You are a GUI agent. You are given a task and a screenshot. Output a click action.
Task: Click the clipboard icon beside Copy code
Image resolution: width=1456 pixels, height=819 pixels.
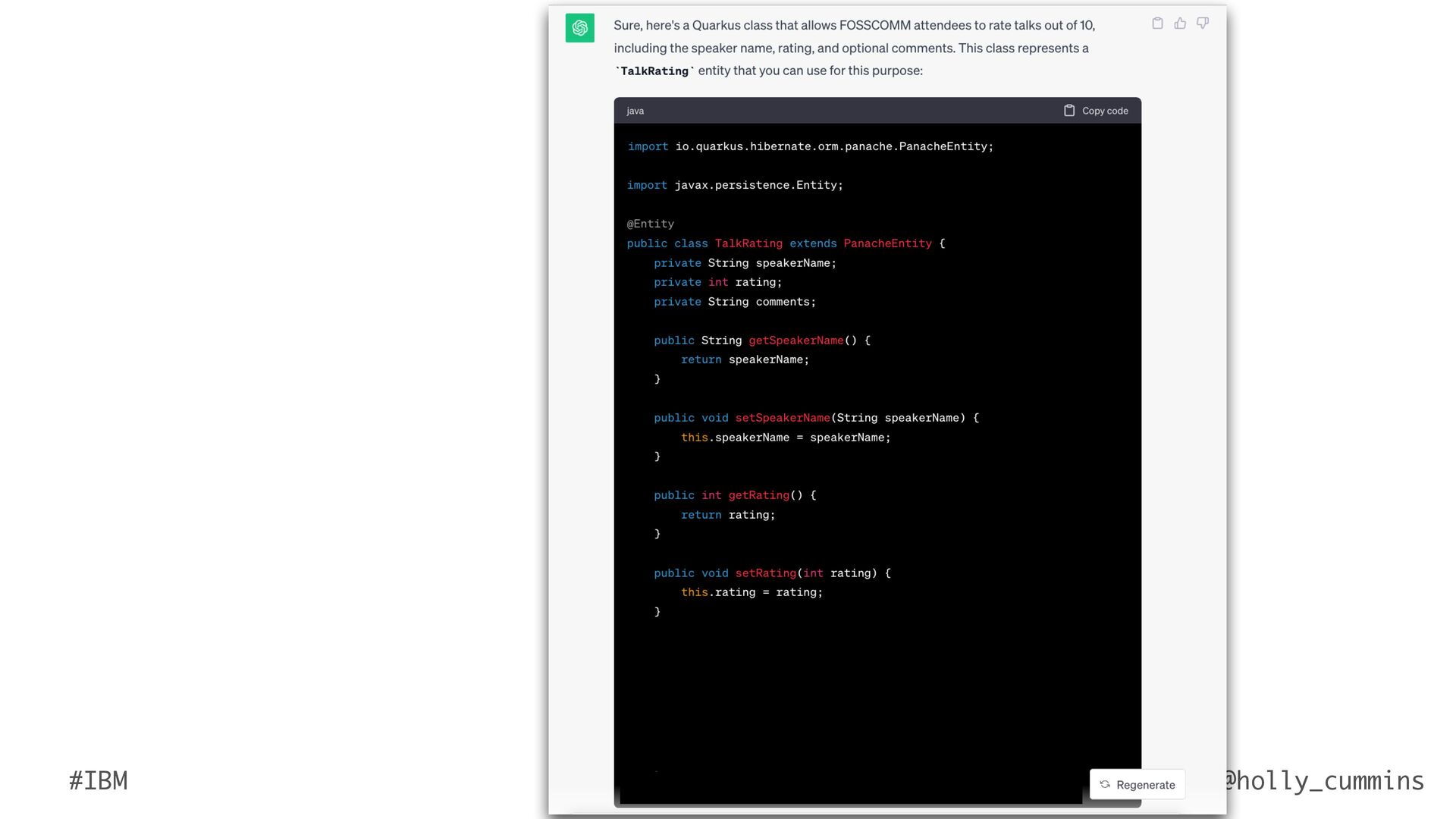click(x=1069, y=111)
